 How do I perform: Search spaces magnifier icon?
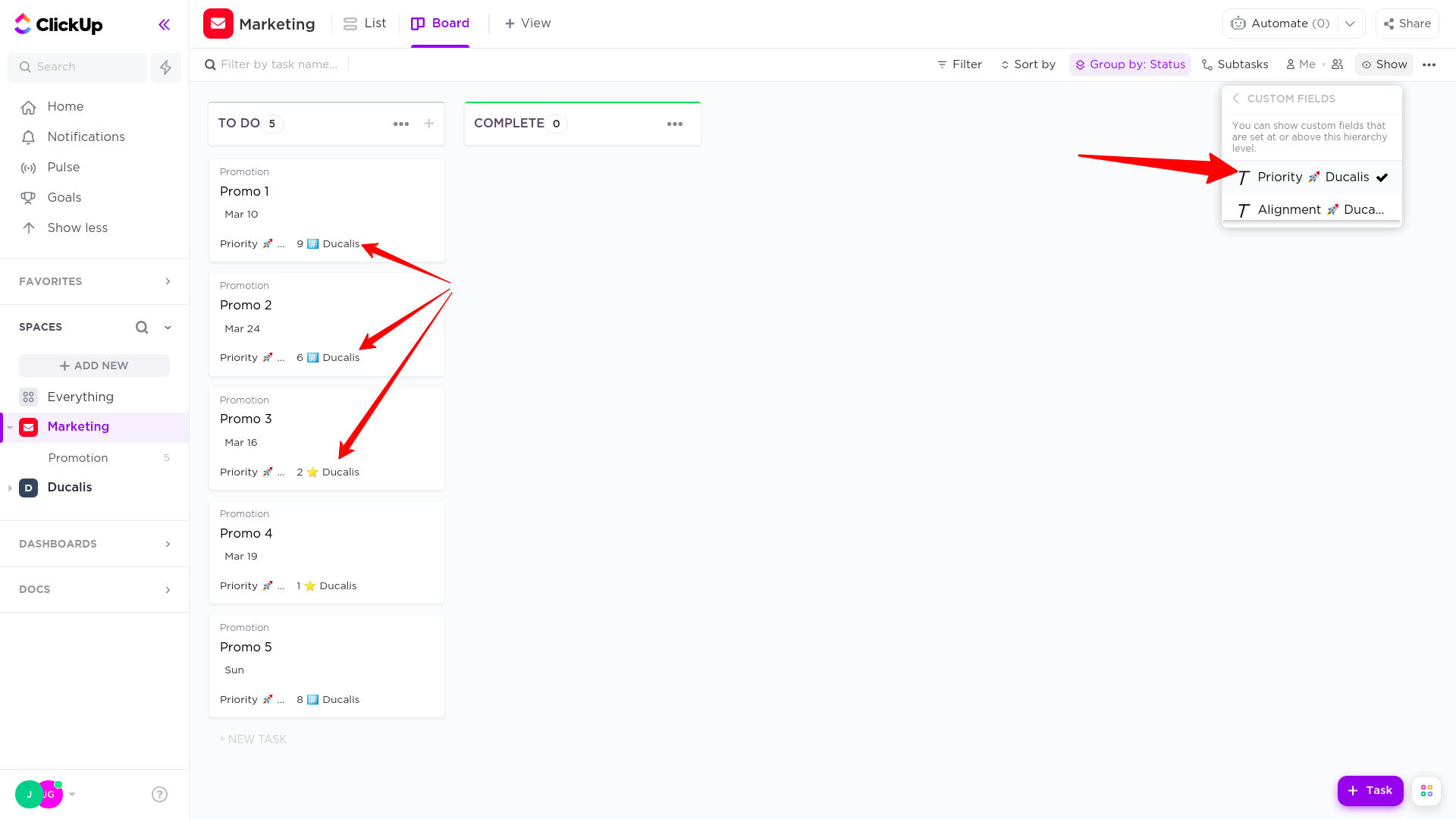142,328
